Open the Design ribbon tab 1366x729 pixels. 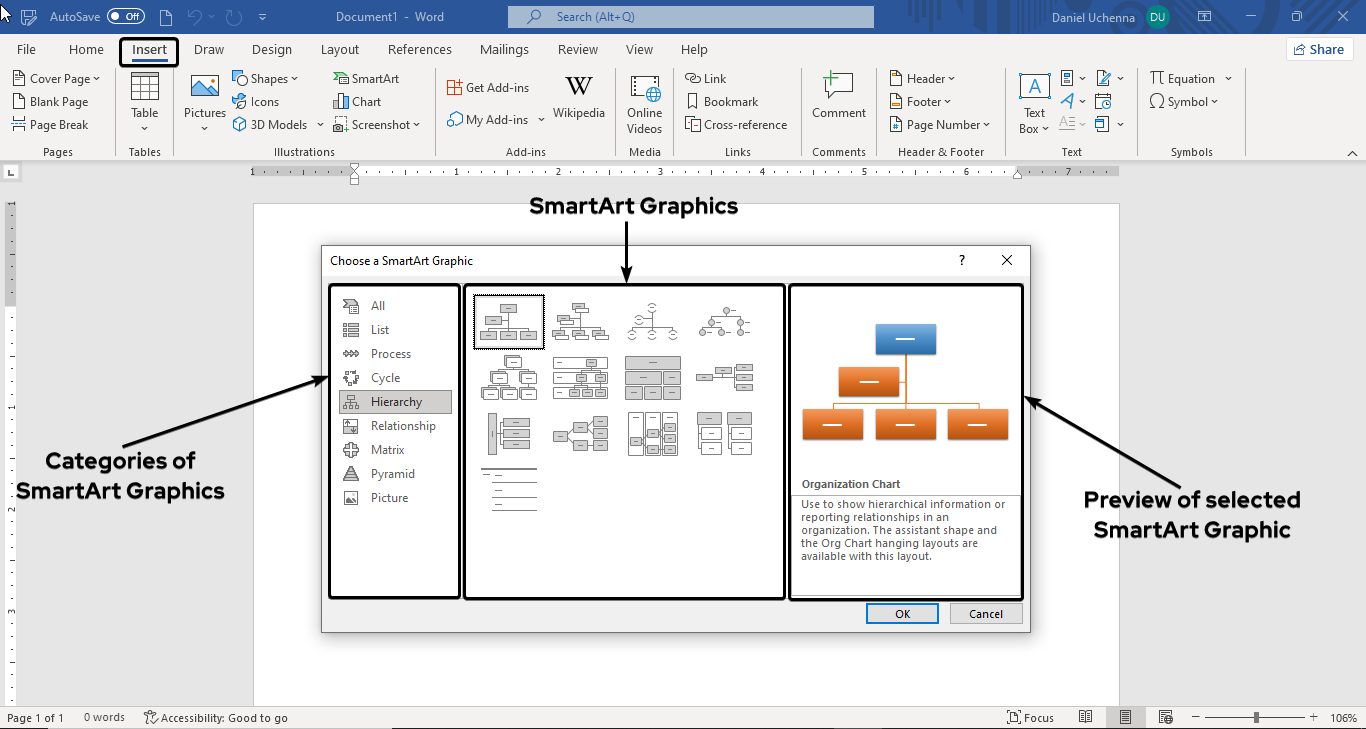pos(271,50)
